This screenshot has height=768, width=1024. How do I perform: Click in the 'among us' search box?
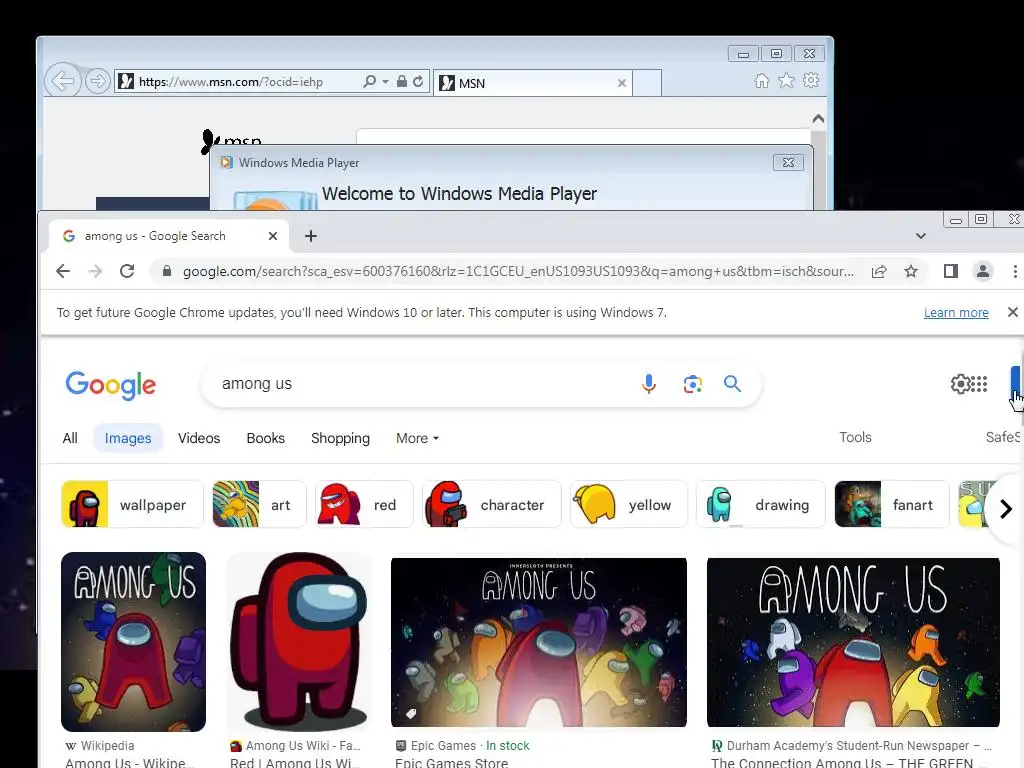point(418,383)
